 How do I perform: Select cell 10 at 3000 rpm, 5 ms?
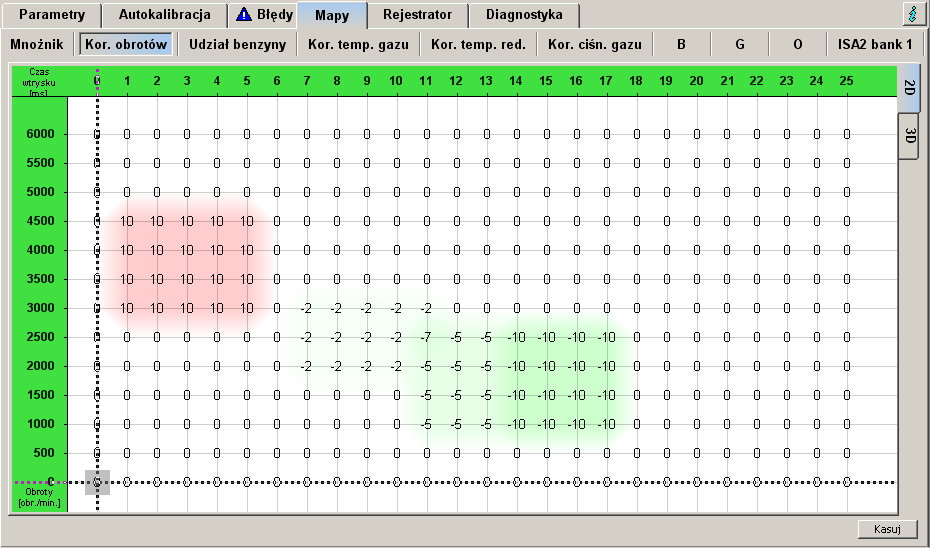pos(247,308)
